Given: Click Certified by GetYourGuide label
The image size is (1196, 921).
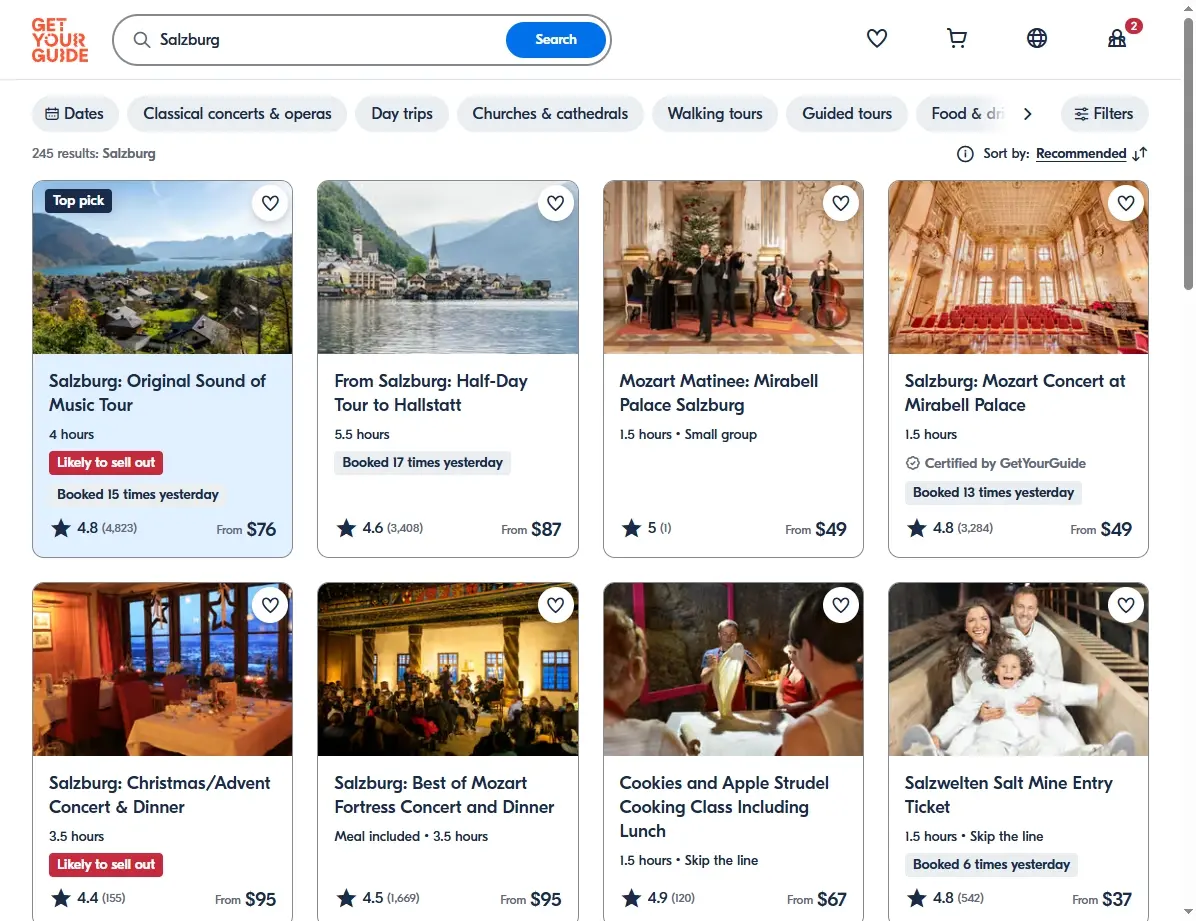Looking at the screenshot, I should click(995, 463).
